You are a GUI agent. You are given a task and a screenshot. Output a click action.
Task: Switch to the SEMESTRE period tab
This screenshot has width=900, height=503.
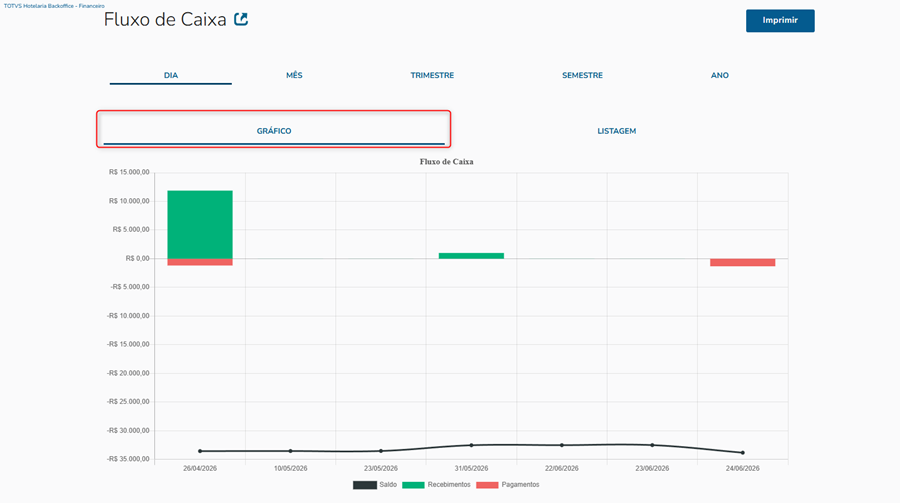coord(582,75)
